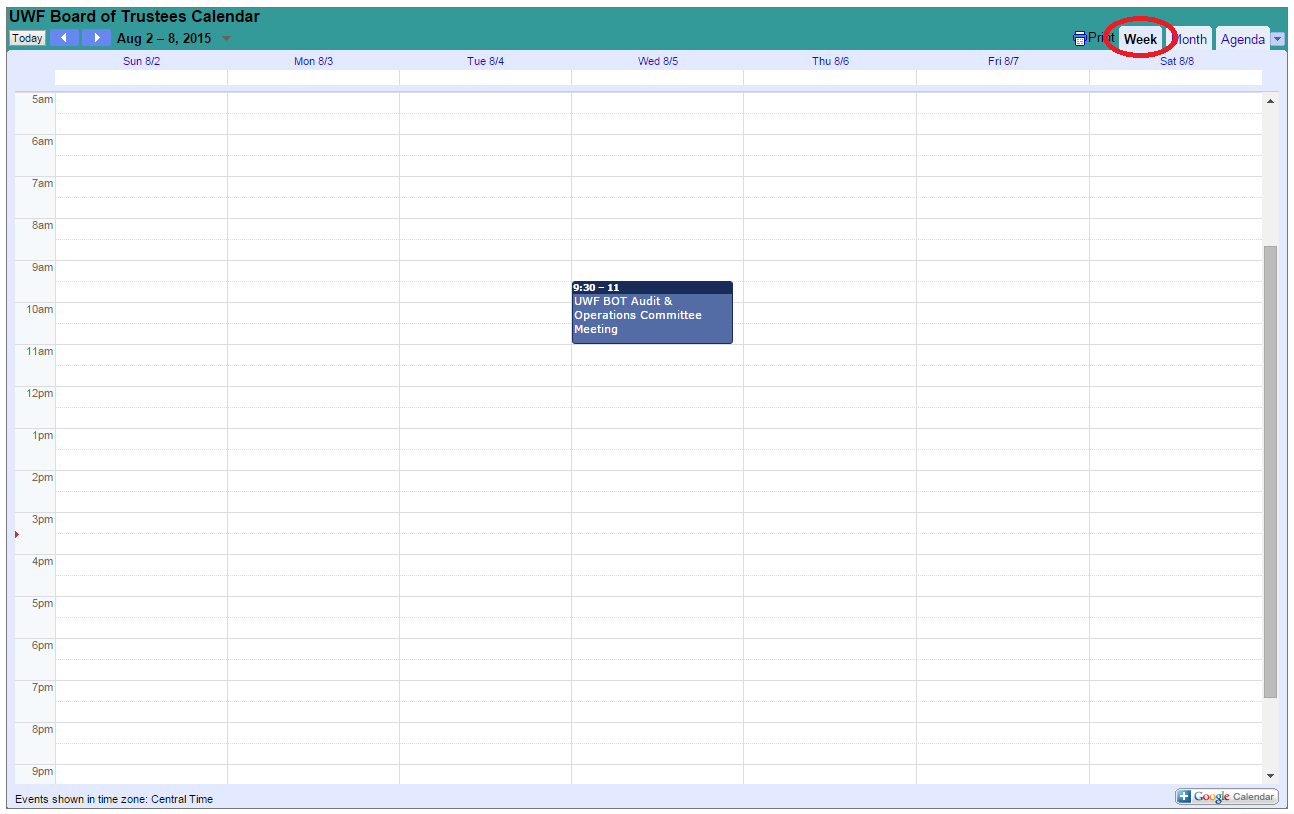Click the Thu 8/6 day header

(830, 61)
